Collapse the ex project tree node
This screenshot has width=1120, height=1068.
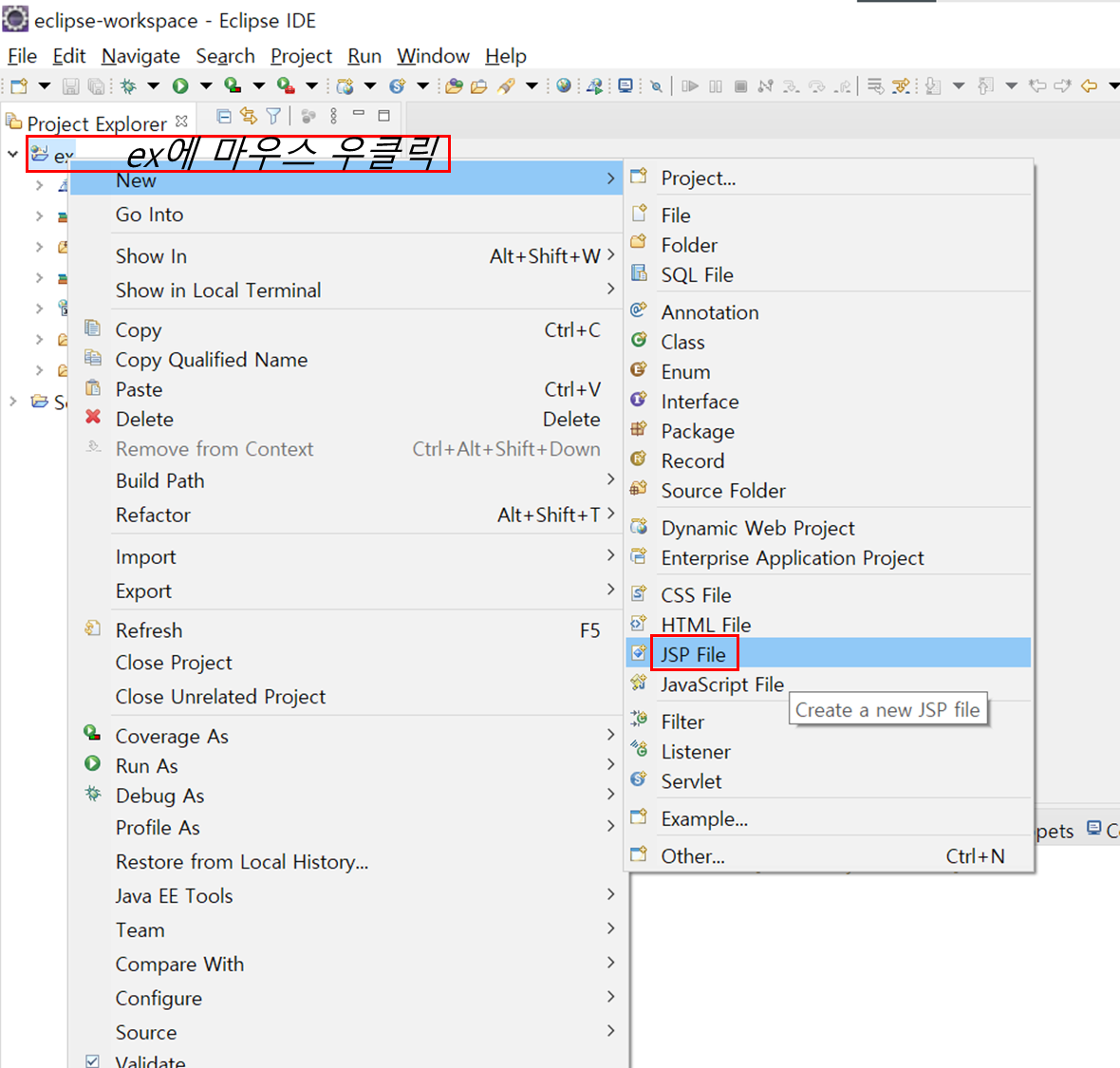[x=13, y=154]
